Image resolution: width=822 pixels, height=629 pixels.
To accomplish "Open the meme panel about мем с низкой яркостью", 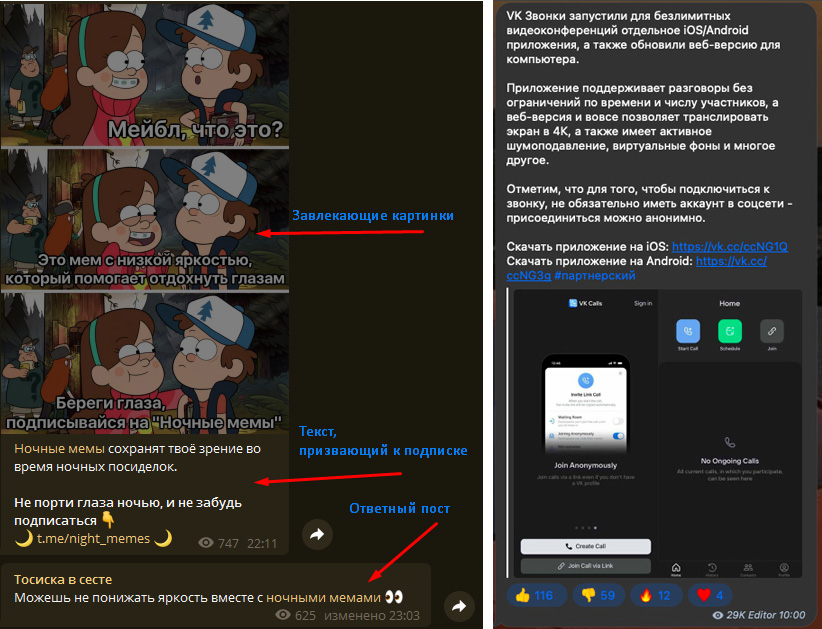I will pyautogui.click(x=145, y=220).
